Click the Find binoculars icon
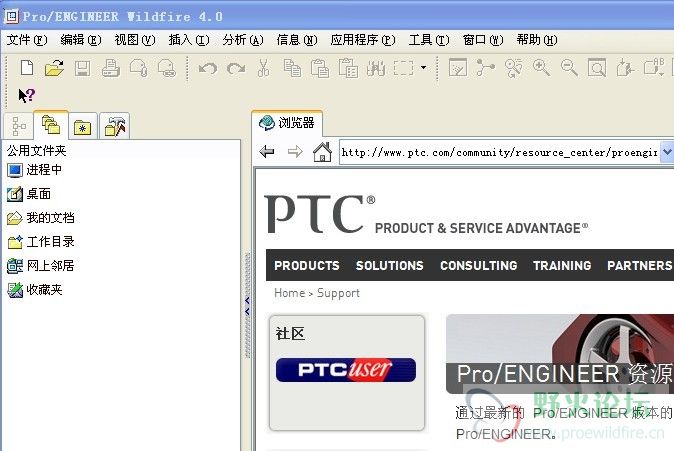Viewport: 674px width, 451px height. point(376,68)
